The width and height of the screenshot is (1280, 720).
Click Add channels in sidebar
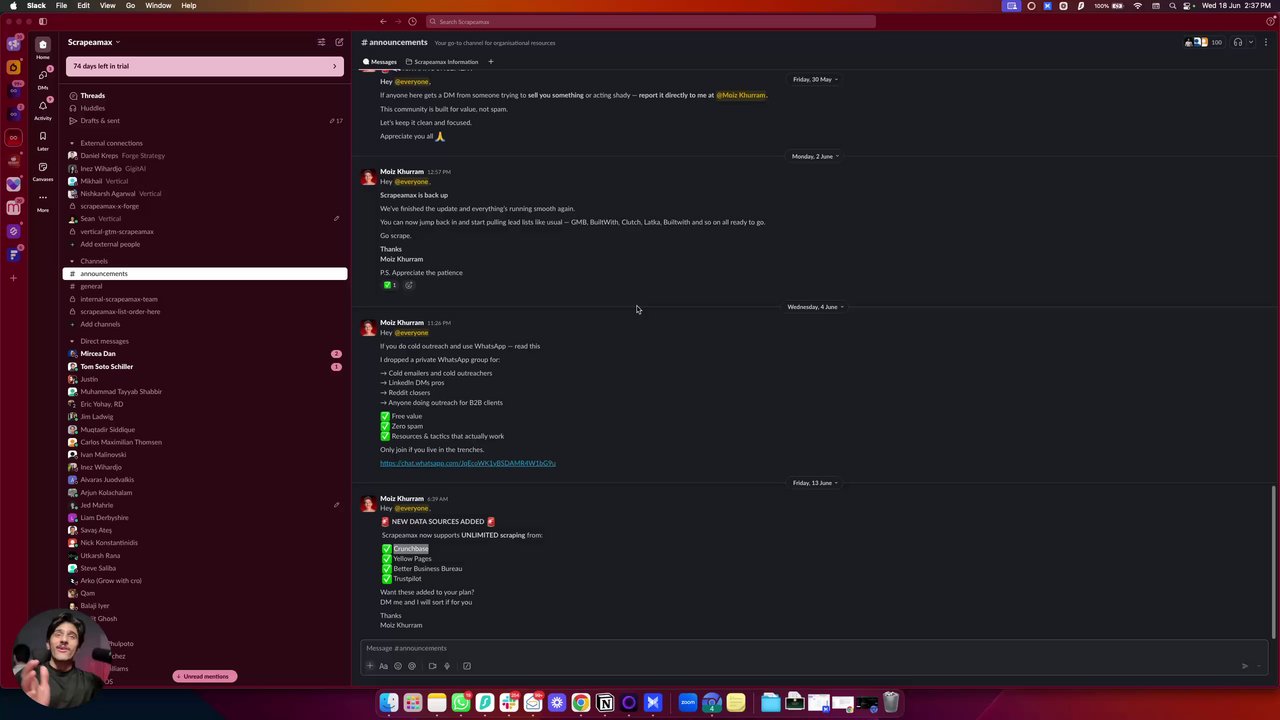[100, 324]
